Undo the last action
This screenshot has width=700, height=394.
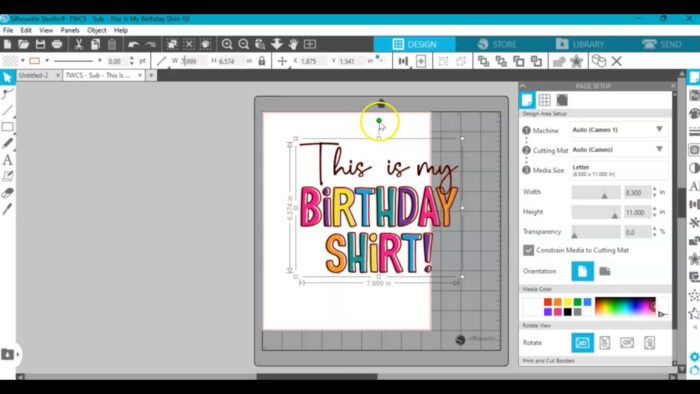click(x=133, y=44)
